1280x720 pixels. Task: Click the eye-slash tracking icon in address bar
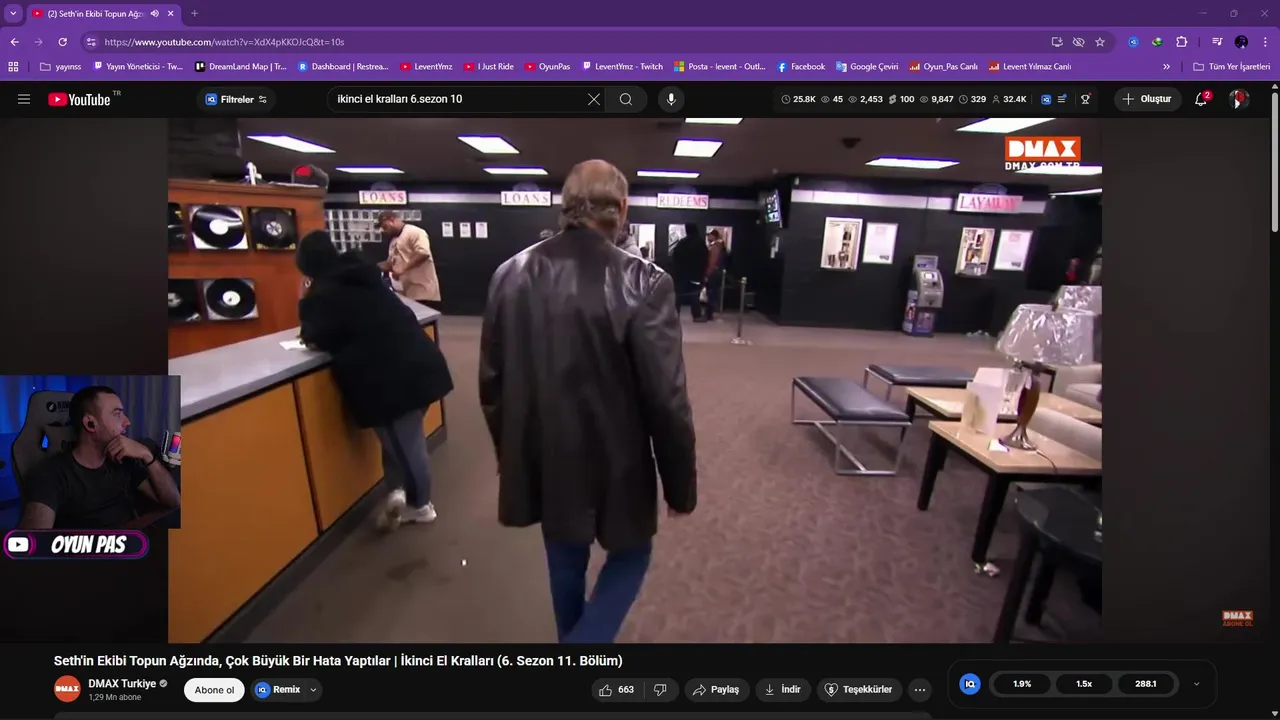coord(1078,42)
